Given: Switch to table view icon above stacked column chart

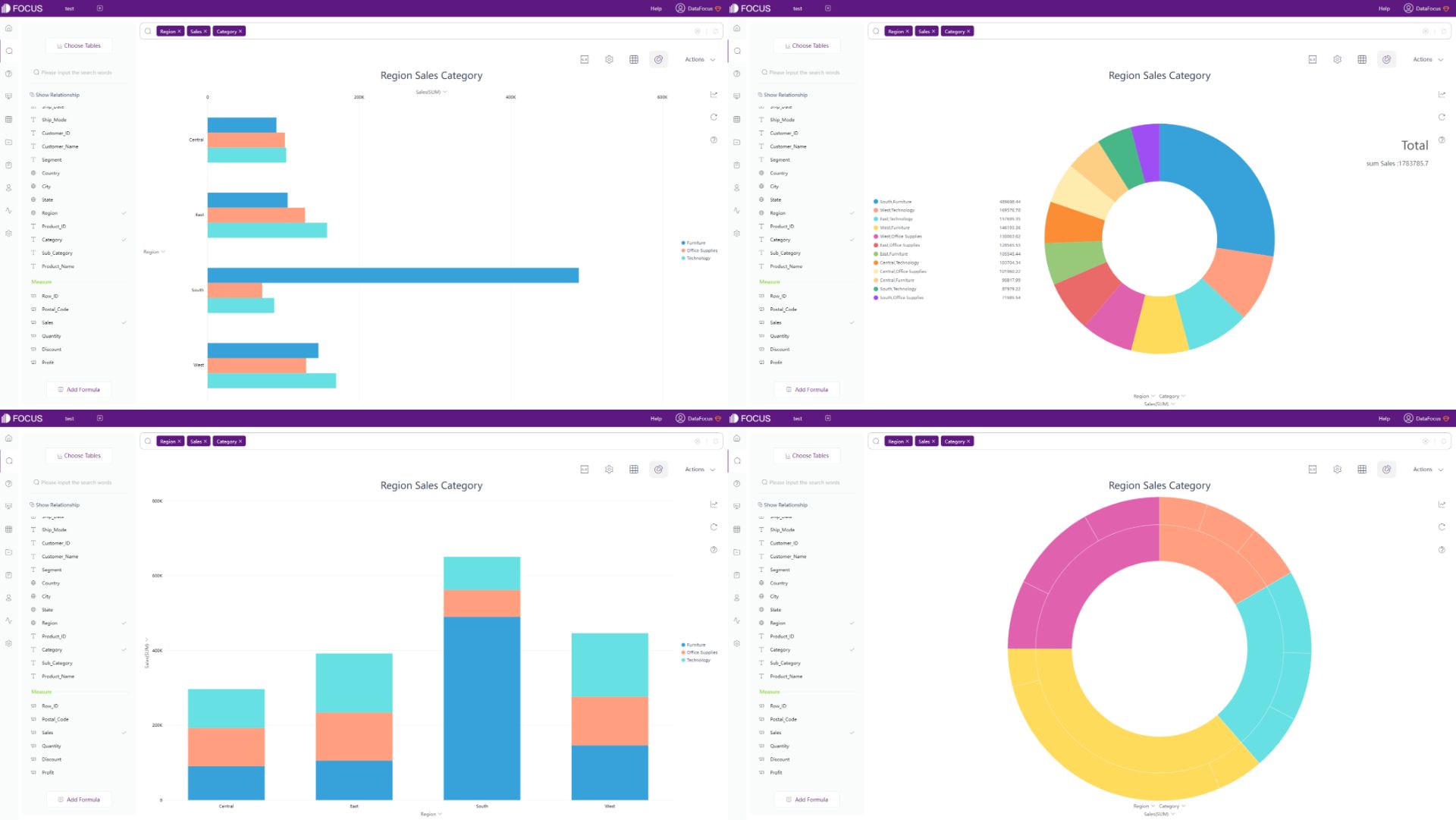Looking at the screenshot, I should [x=634, y=470].
